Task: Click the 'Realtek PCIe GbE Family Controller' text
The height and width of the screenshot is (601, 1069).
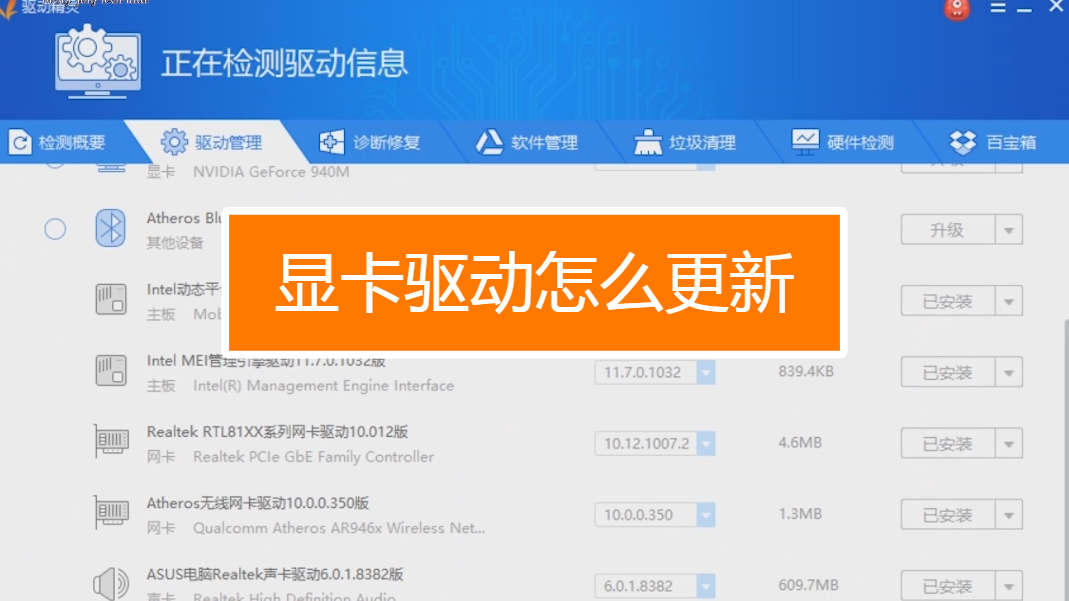Action: point(314,457)
